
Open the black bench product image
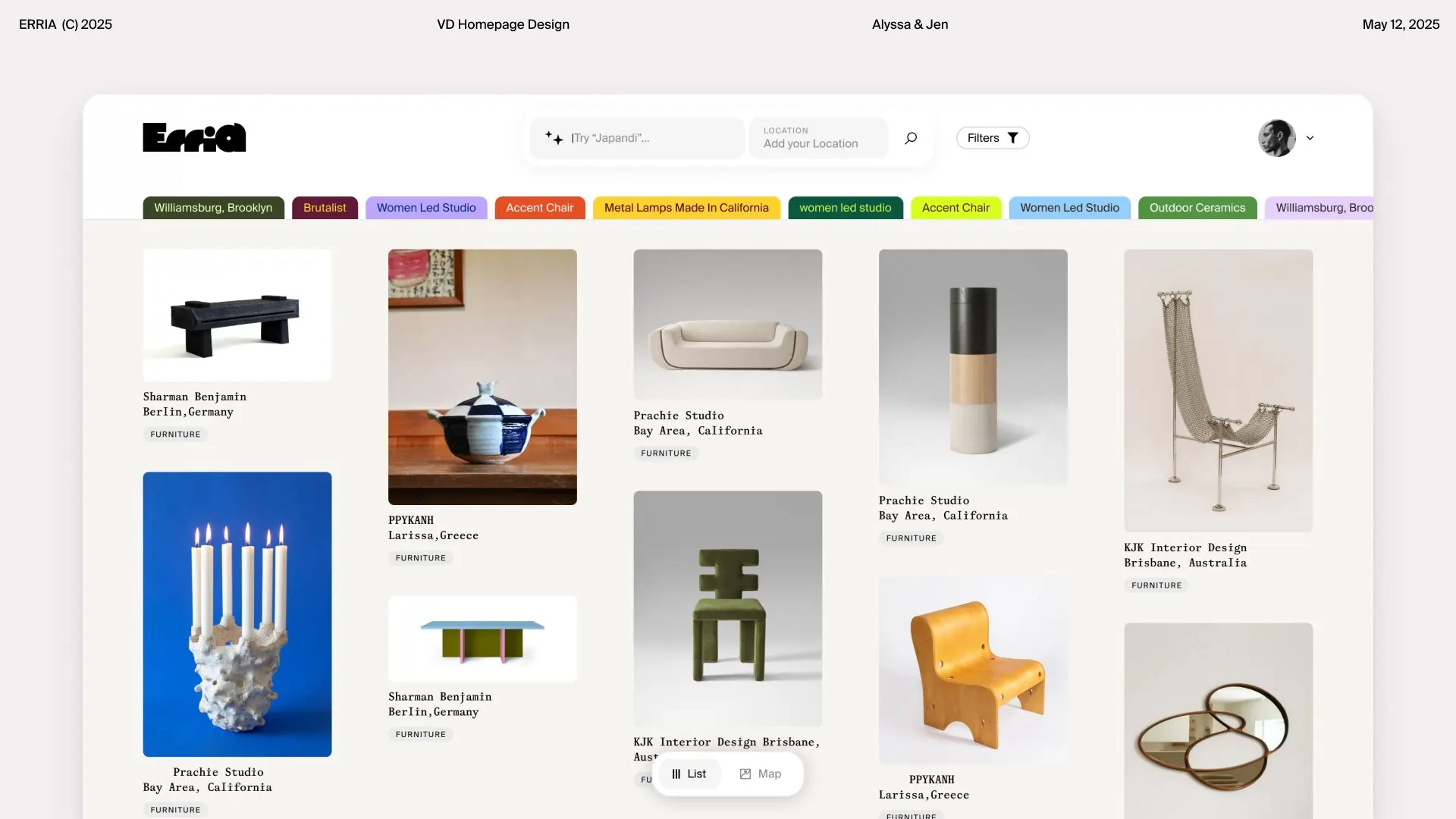(x=237, y=315)
